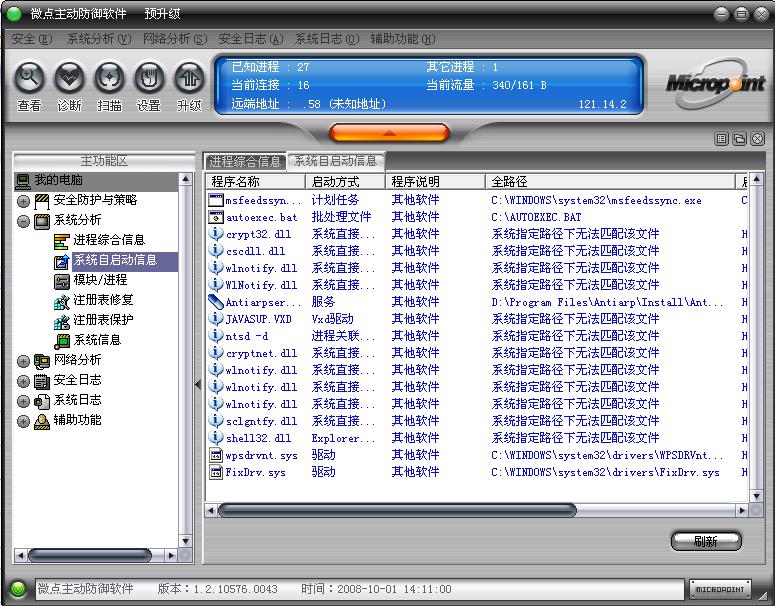Viewport: 775px width, 606px height.
Task: Expand the 安全防护与策略 tree node
Action: (23, 201)
